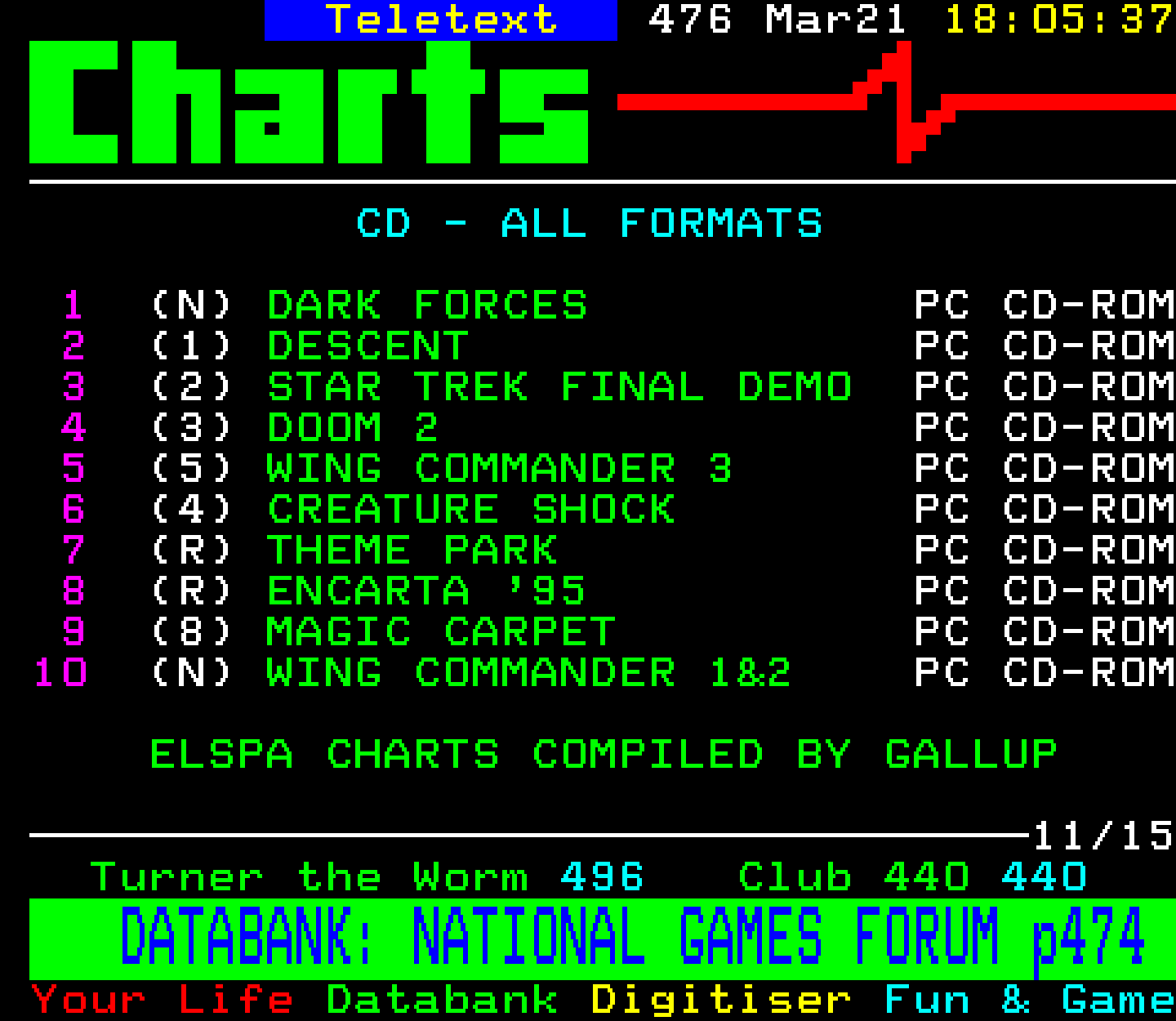Viewport: 1176px width, 1021px height.
Task: Click magenta rank number 10
Action: point(60,673)
